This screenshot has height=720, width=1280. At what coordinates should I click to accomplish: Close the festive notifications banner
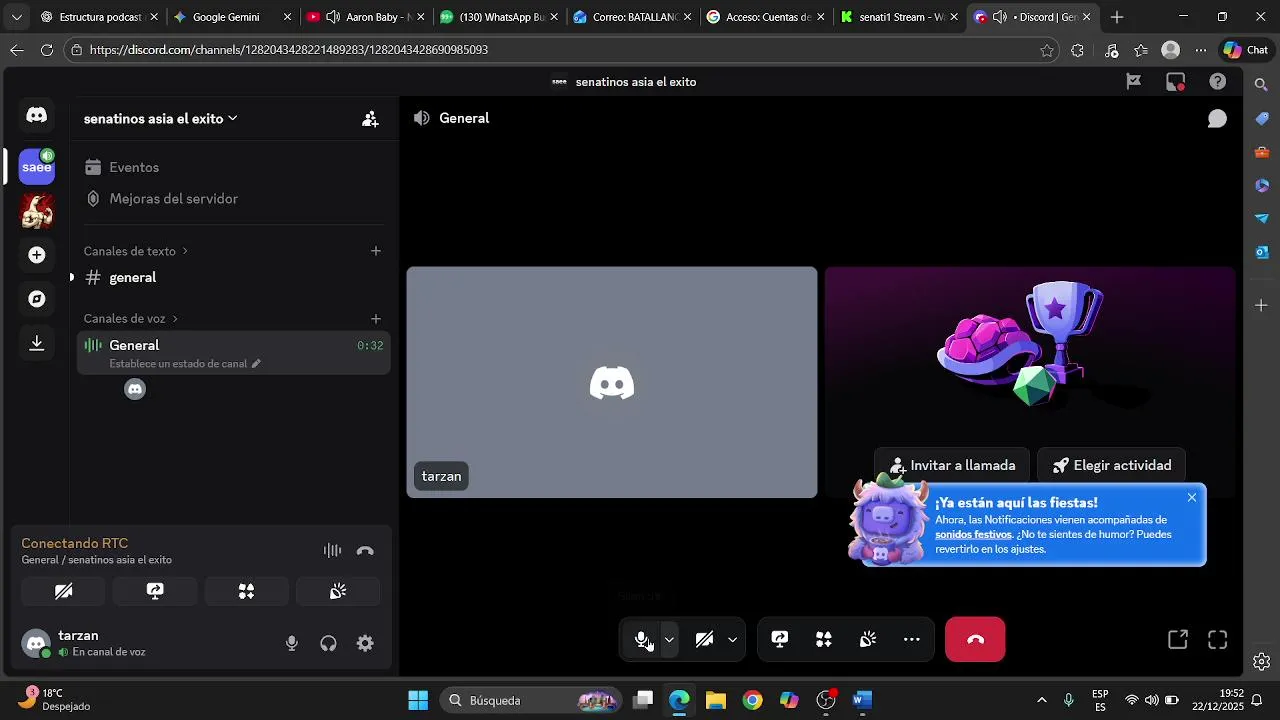[x=1192, y=498]
